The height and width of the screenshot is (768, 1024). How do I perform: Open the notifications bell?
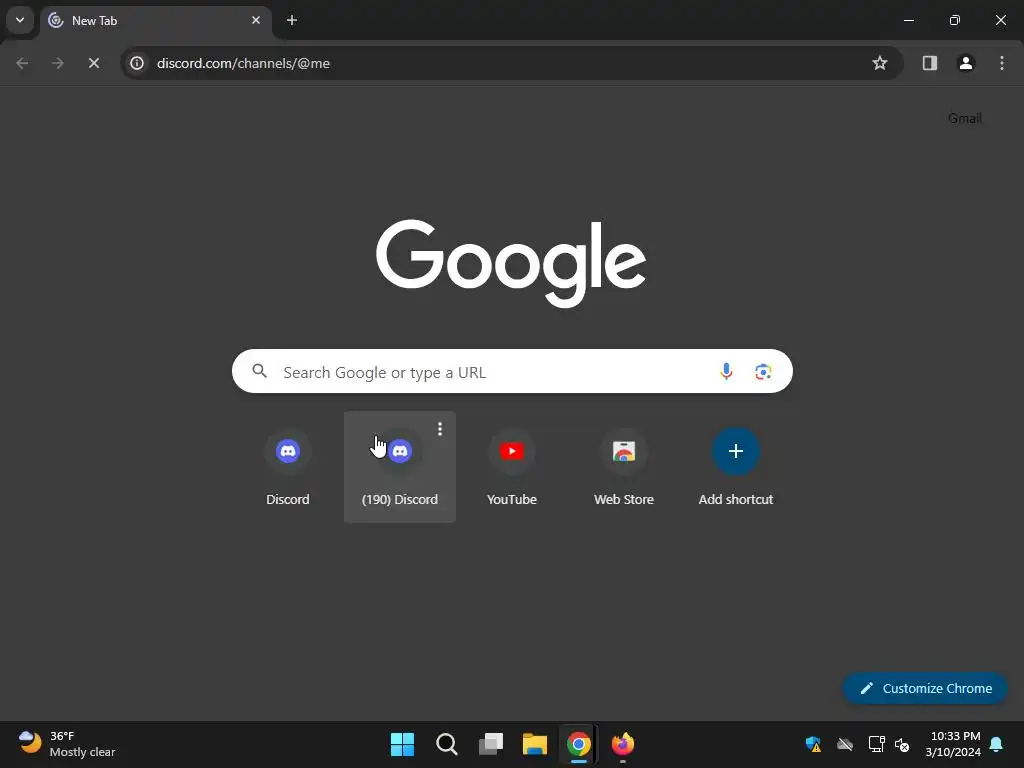point(997,744)
